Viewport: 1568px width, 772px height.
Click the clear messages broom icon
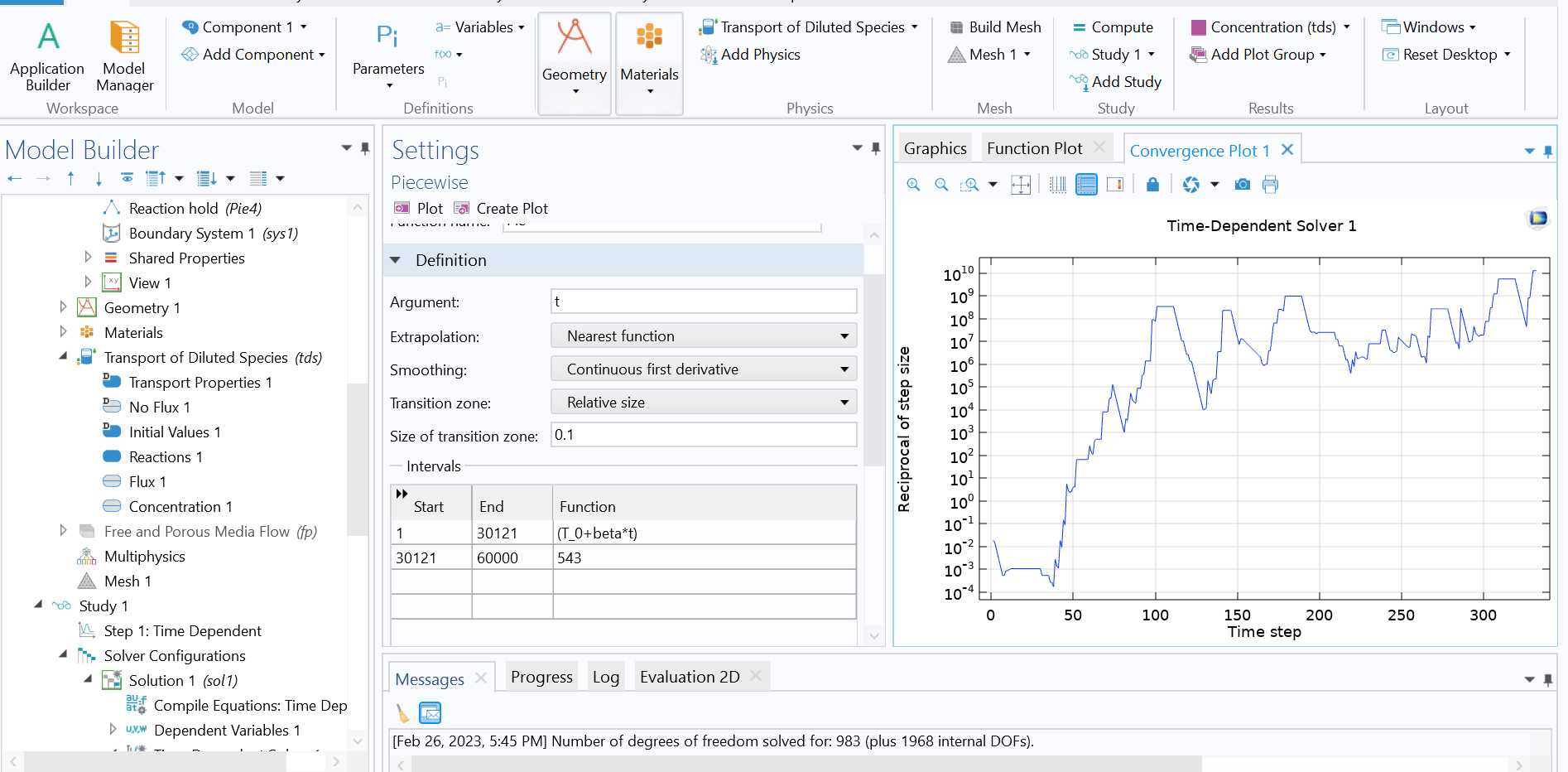tap(402, 713)
